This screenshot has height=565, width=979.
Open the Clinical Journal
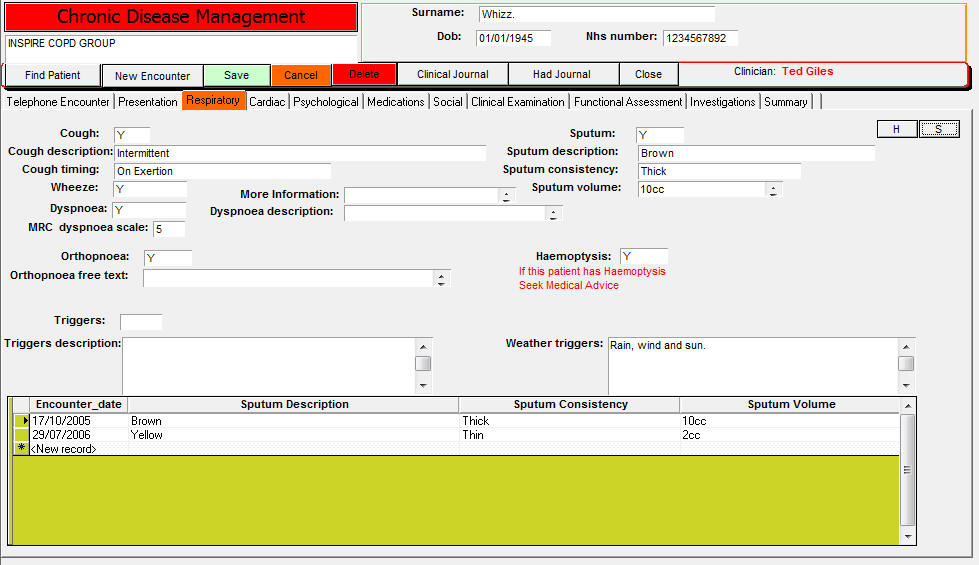452,75
